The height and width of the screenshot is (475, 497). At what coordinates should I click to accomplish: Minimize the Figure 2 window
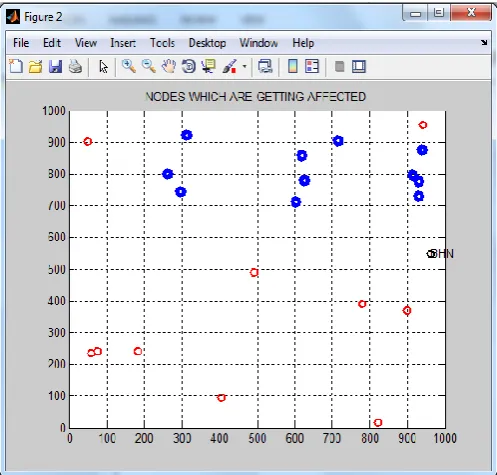click(x=415, y=14)
